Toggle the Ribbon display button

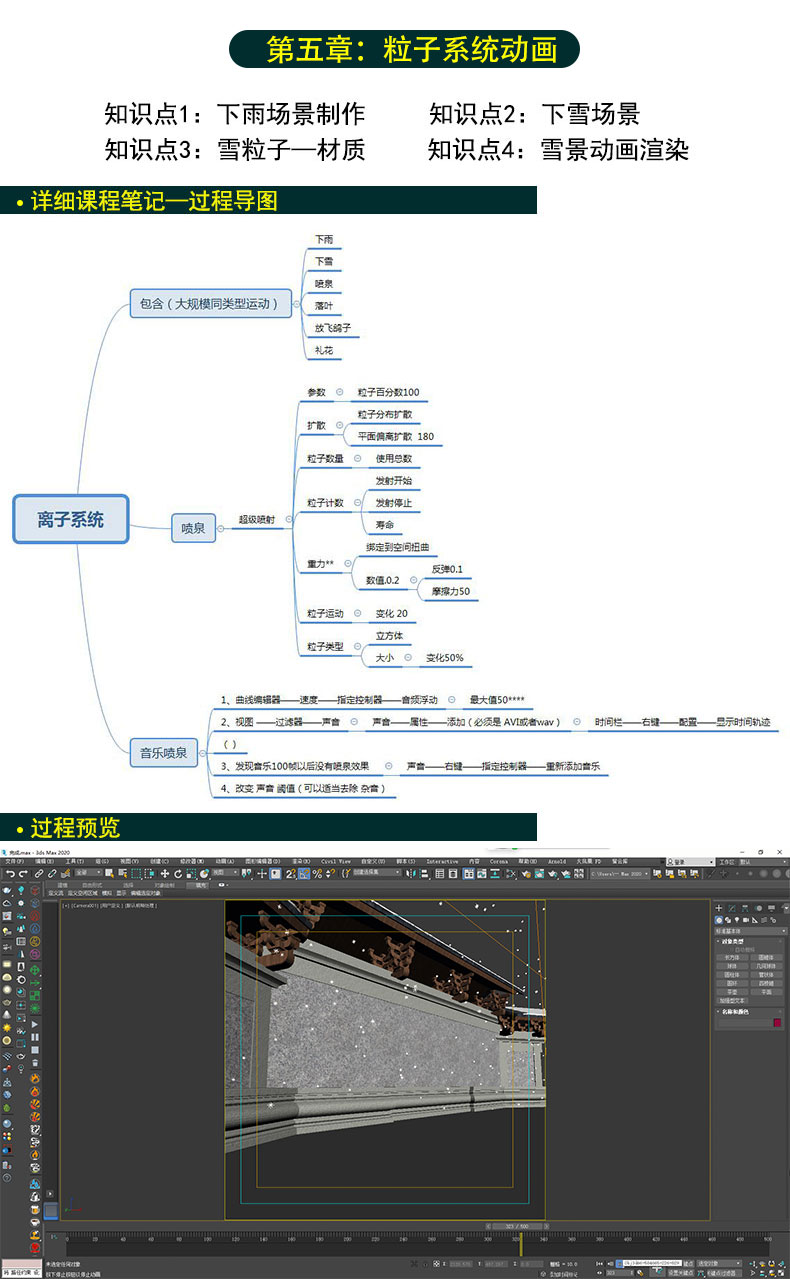pos(469,873)
